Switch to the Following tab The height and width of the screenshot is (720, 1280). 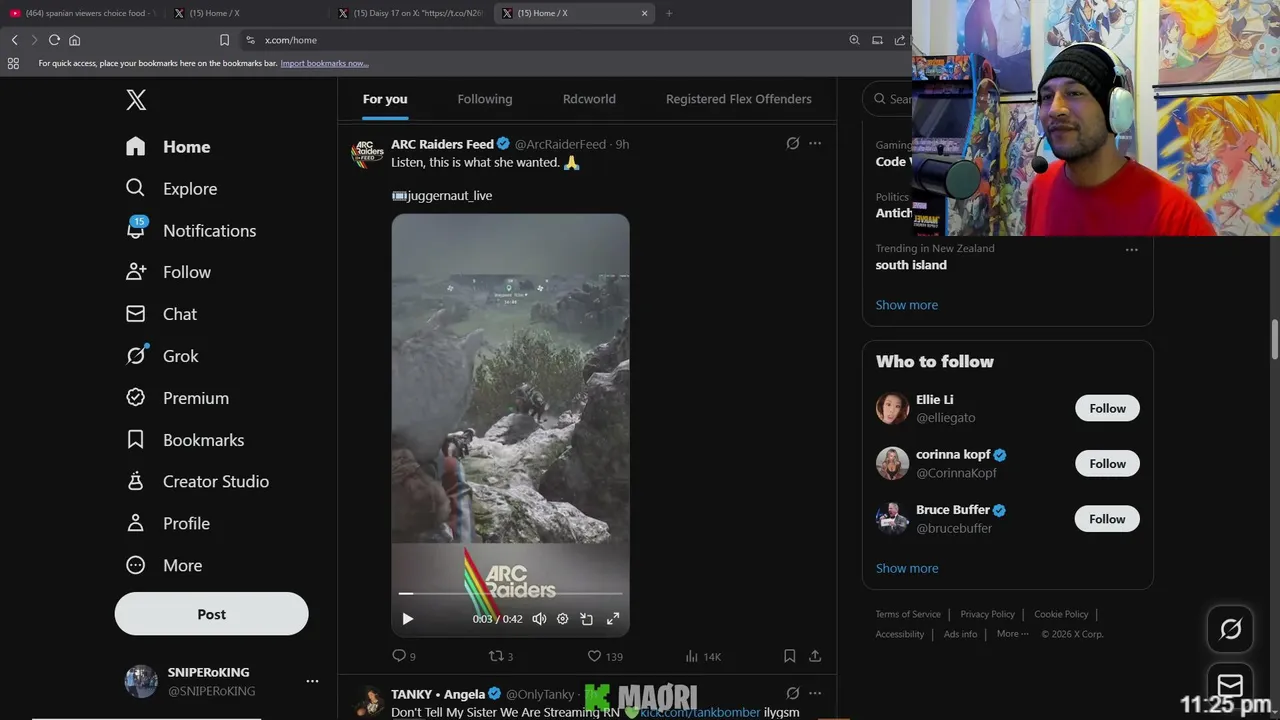pos(485,99)
